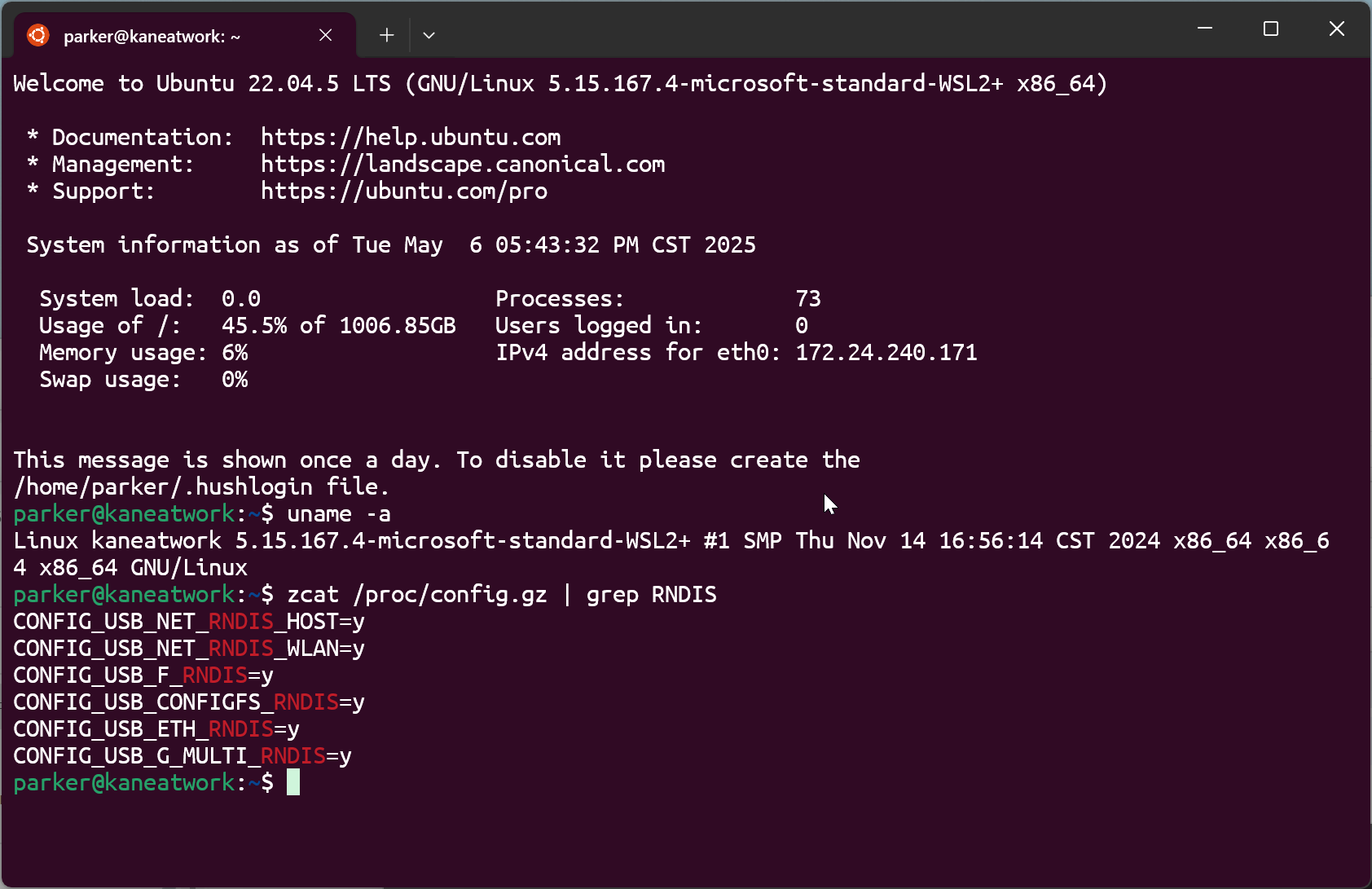Click the https://help.ubuntu.com documentation link
Image resolution: width=1372 pixels, height=889 pixels.
point(411,137)
